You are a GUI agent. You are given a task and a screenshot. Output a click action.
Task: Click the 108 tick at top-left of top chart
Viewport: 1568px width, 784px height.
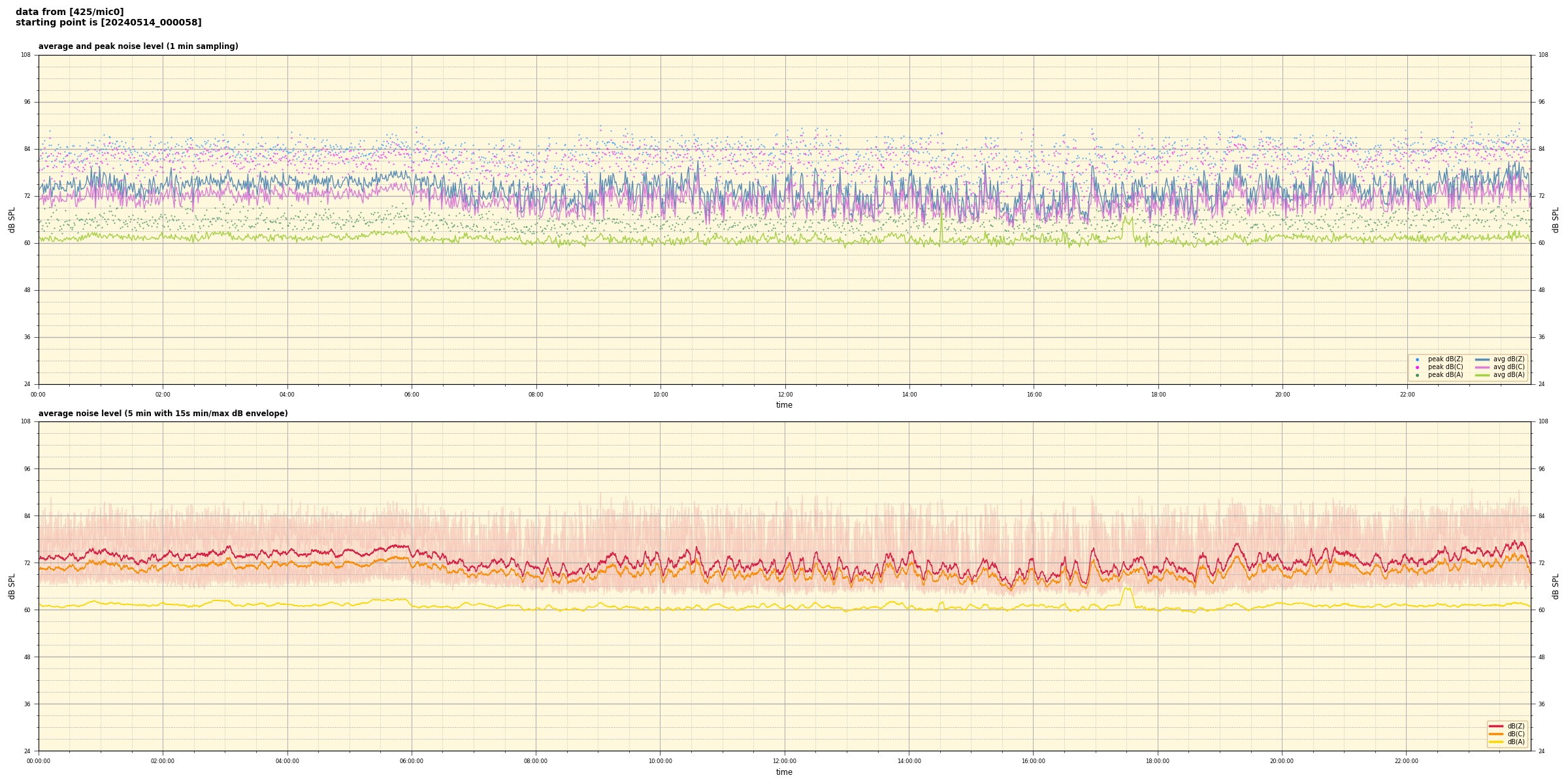click(25, 55)
